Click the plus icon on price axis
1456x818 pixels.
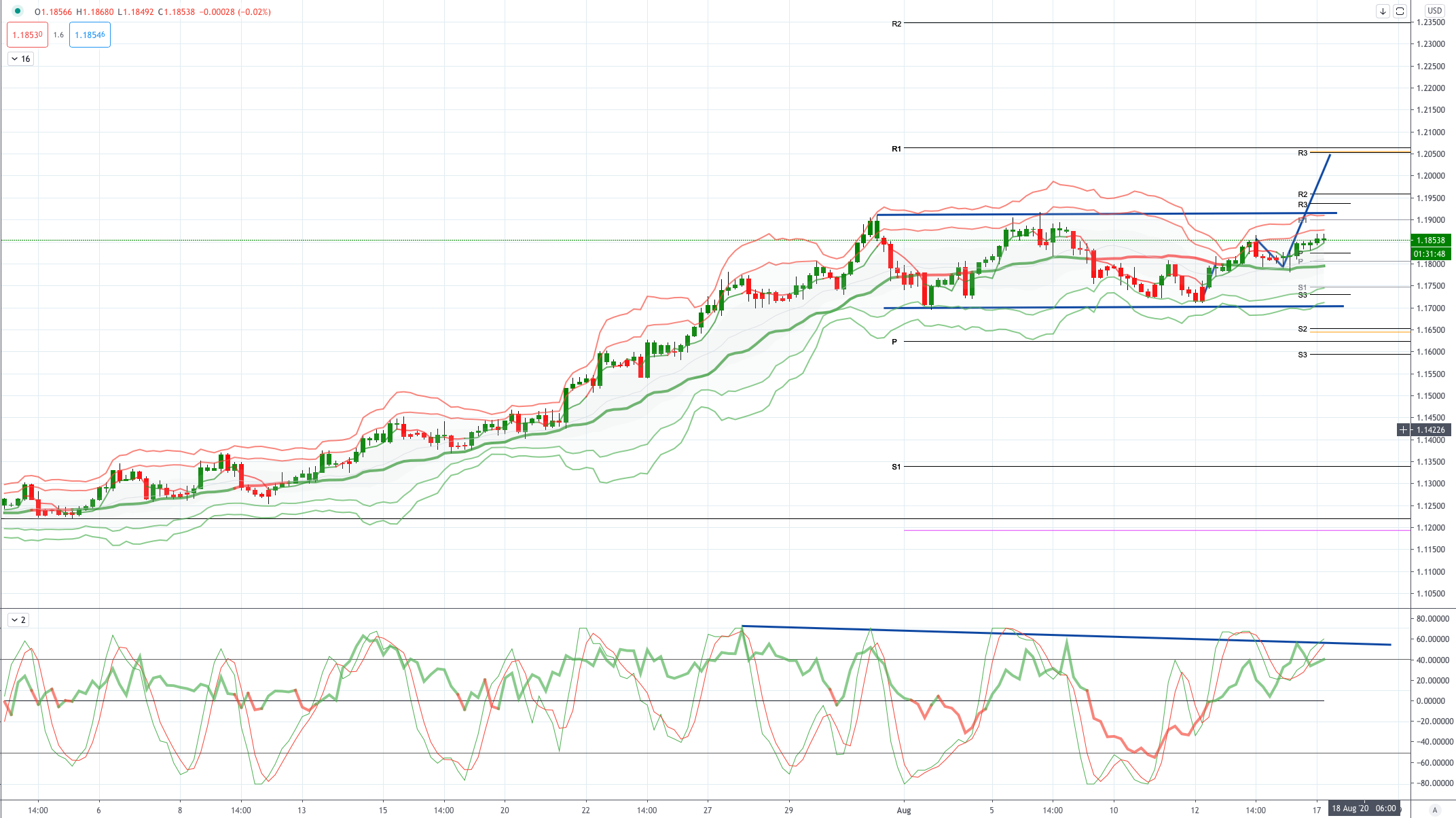tap(1403, 429)
